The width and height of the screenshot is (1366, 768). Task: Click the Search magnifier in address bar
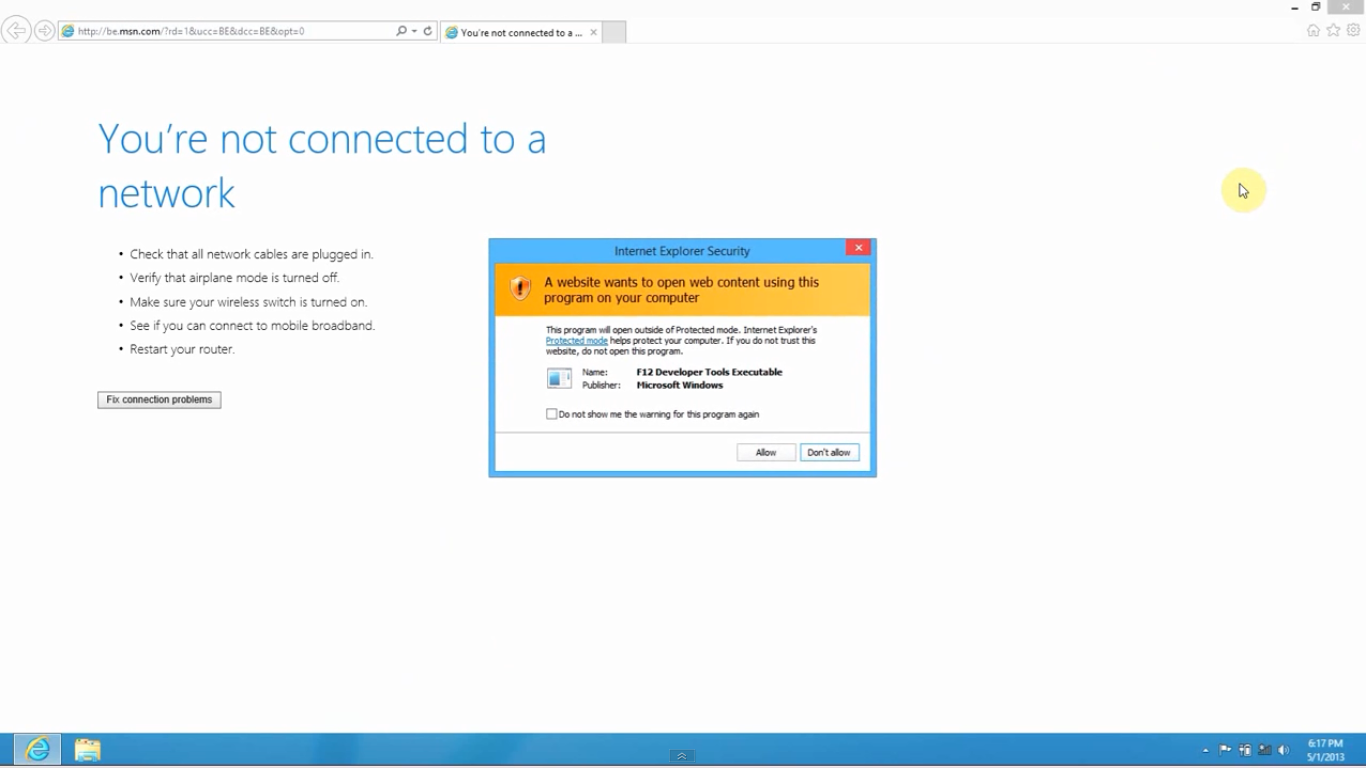[401, 31]
